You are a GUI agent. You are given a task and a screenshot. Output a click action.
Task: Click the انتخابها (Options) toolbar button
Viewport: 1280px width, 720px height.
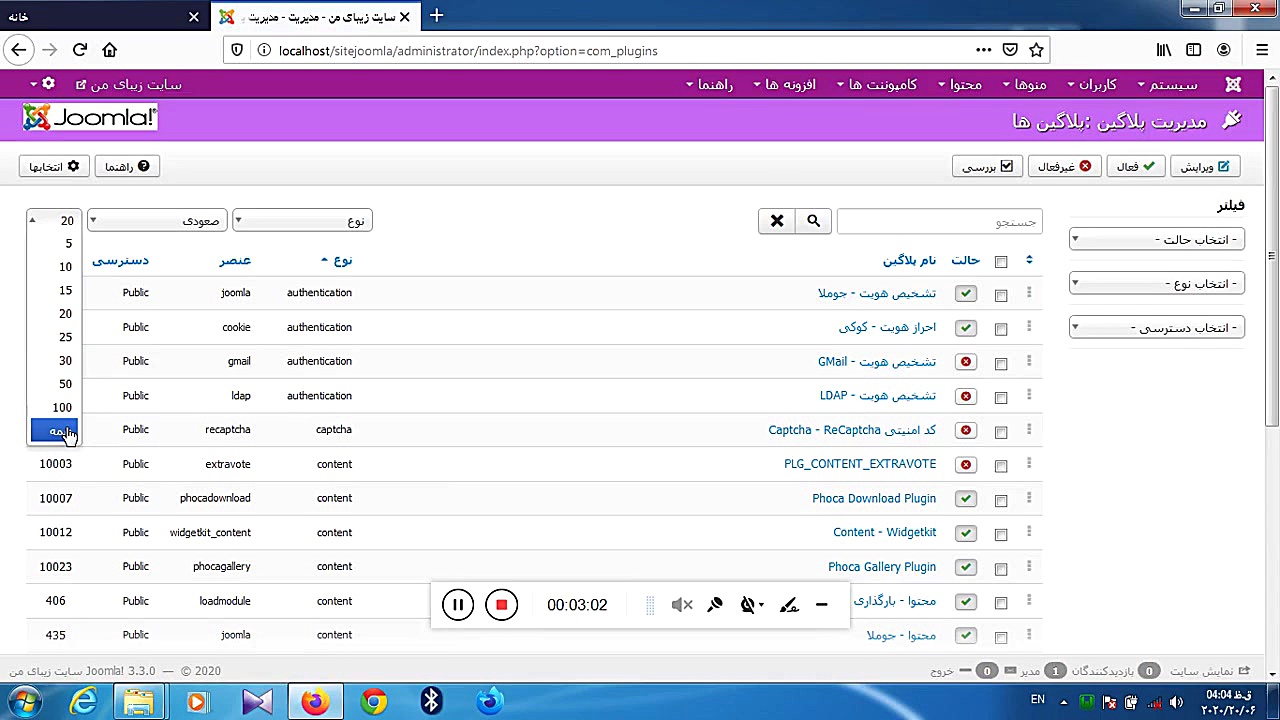pos(54,167)
